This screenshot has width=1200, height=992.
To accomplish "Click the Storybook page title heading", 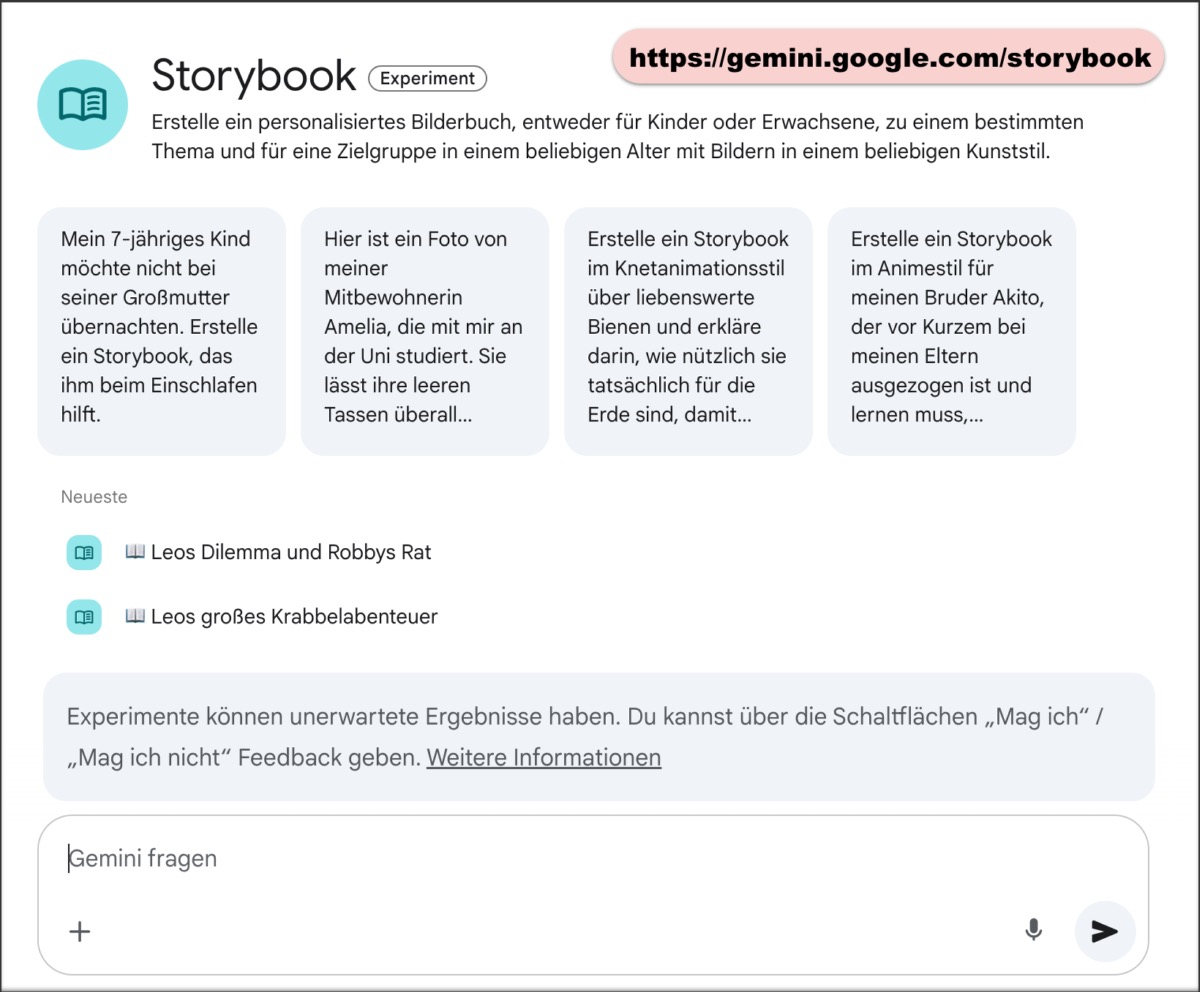I will 253,75.
